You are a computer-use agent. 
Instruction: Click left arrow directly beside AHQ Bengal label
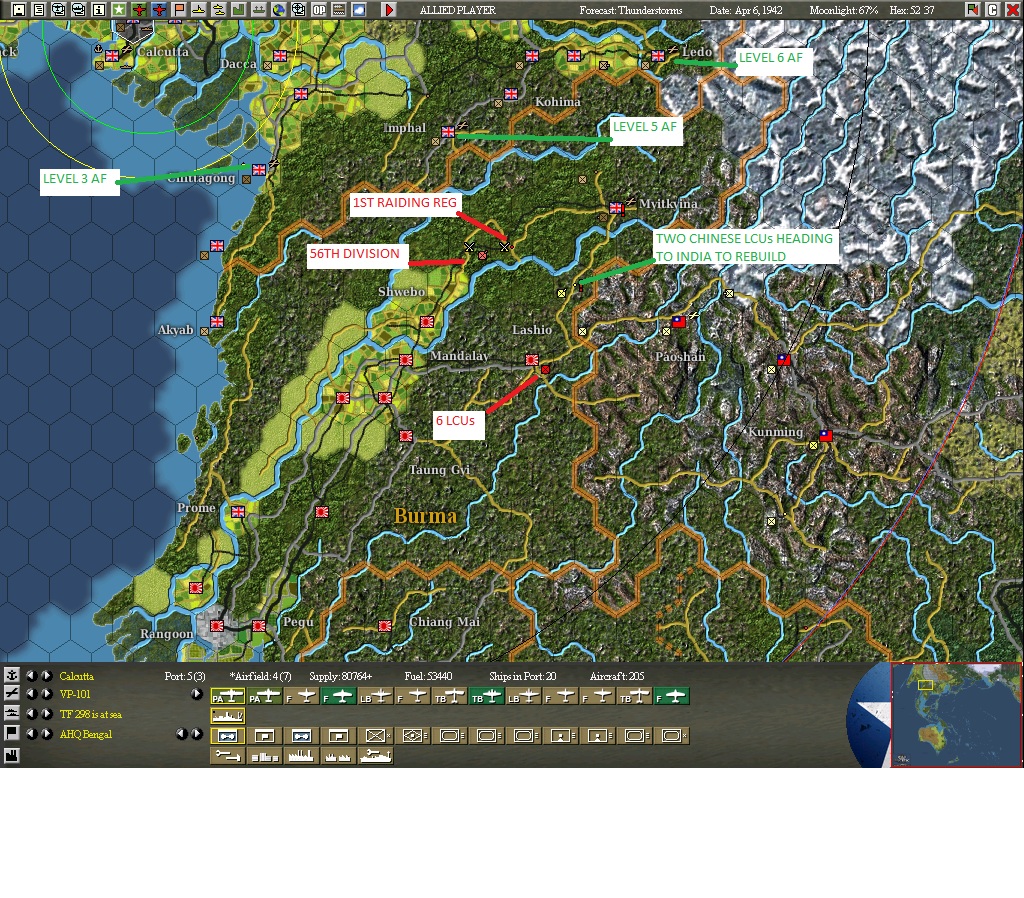31,733
